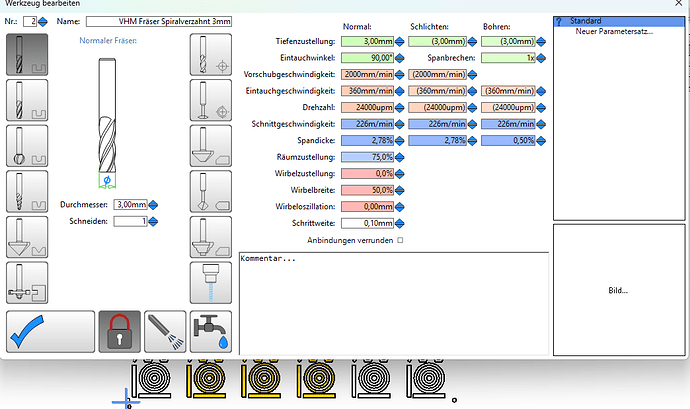Close the Werkzeug bearbeiten dialog
The image size is (690, 409).
coord(679,4)
